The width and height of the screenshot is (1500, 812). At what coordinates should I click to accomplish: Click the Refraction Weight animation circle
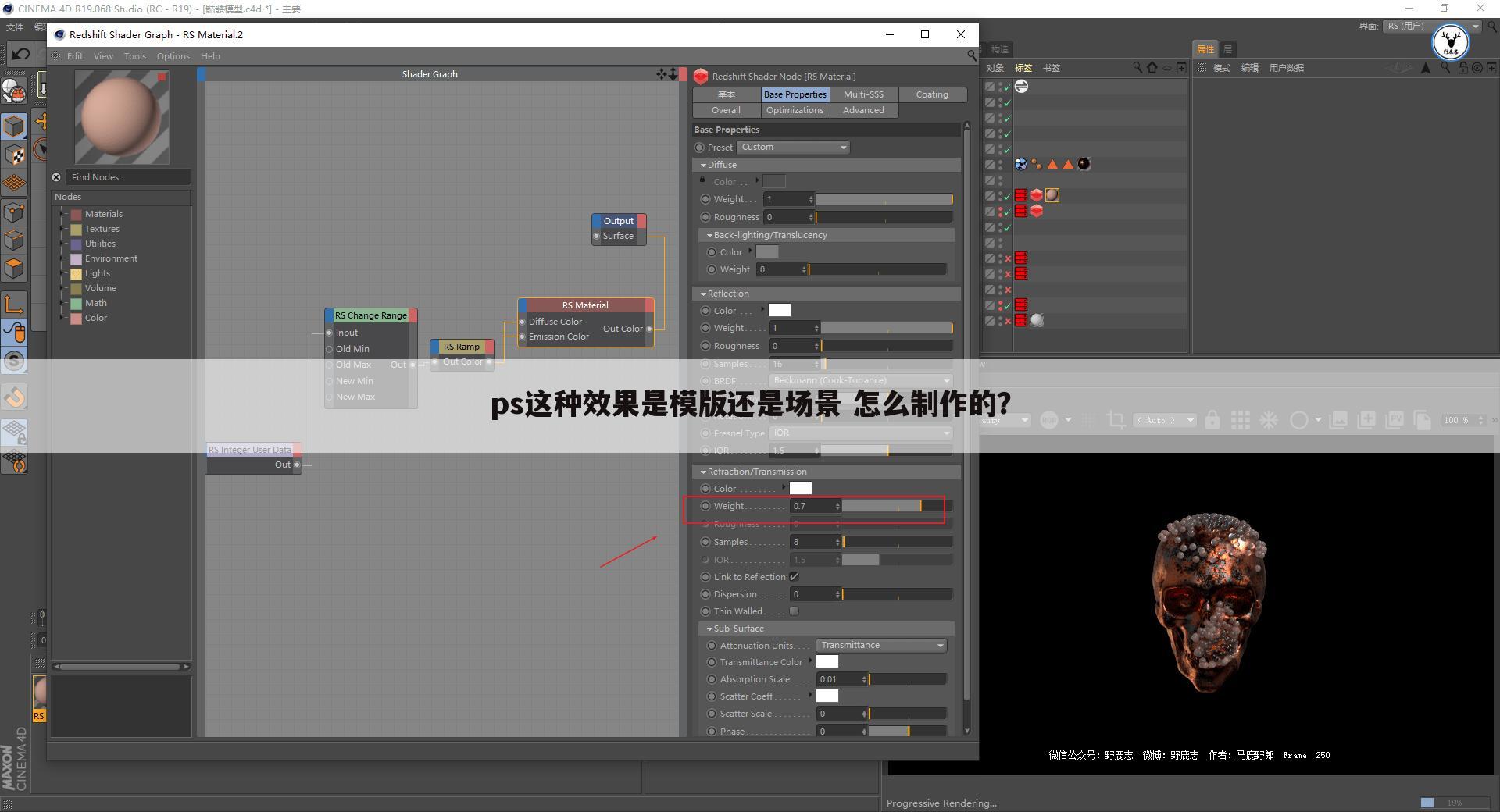[705, 506]
